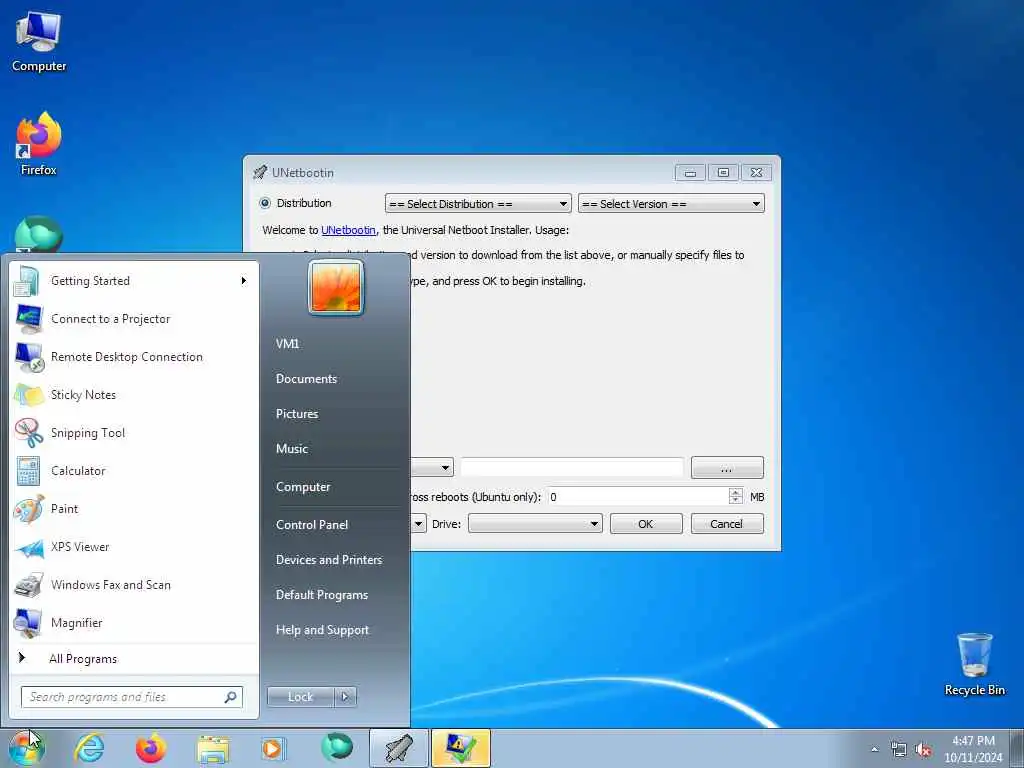Open the shutdown options arrow beside Lock

(x=345, y=697)
